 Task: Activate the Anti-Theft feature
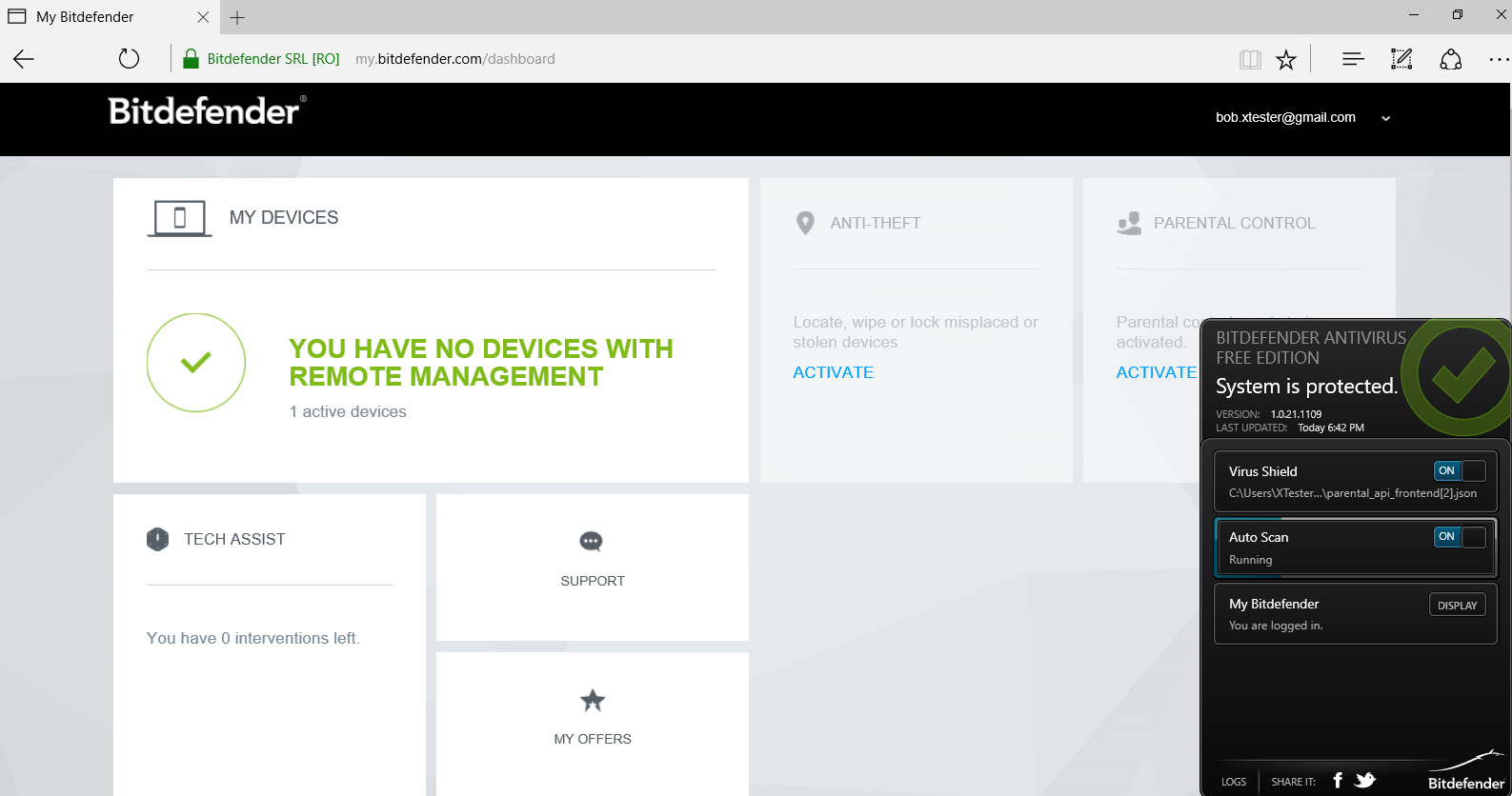(x=834, y=372)
